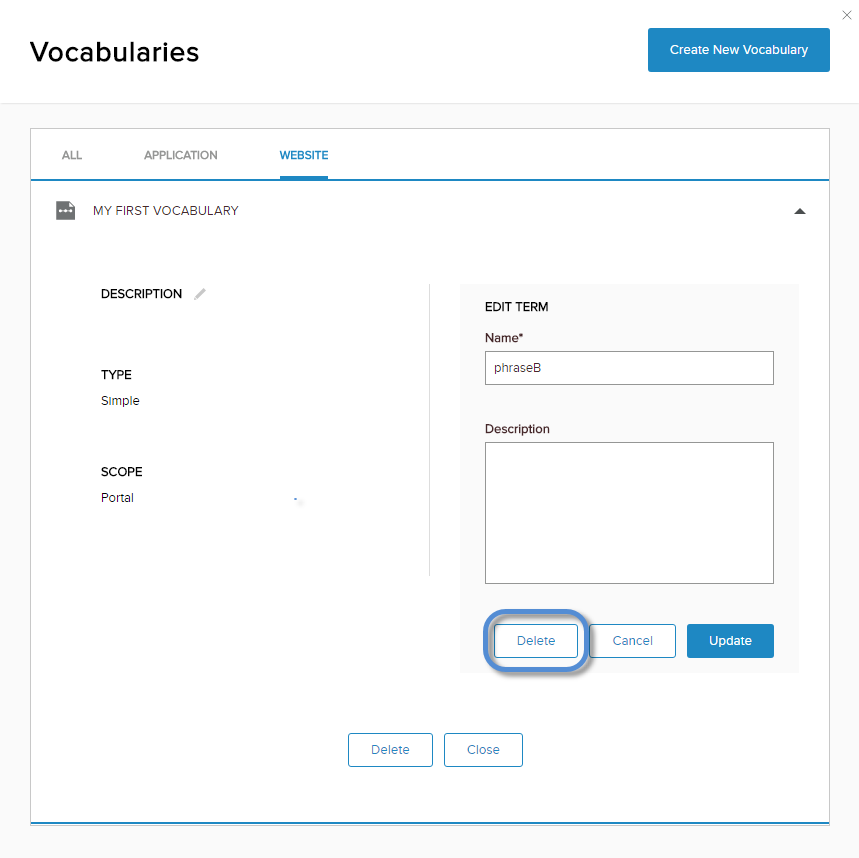Viewport: 859px width, 858px height.
Task: Click the MY FIRST VOCABULARY title
Action: click(x=165, y=210)
